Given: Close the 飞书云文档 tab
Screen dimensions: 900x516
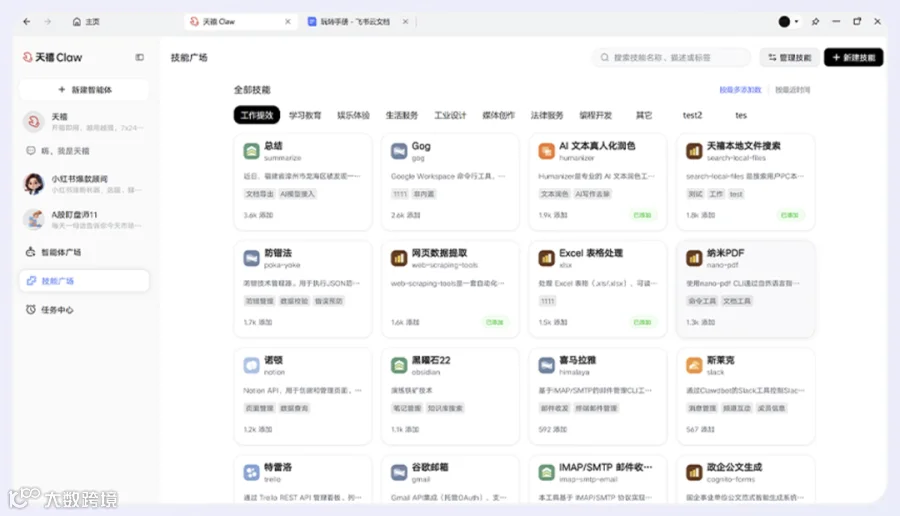Looking at the screenshot, I should click(405, 22).
